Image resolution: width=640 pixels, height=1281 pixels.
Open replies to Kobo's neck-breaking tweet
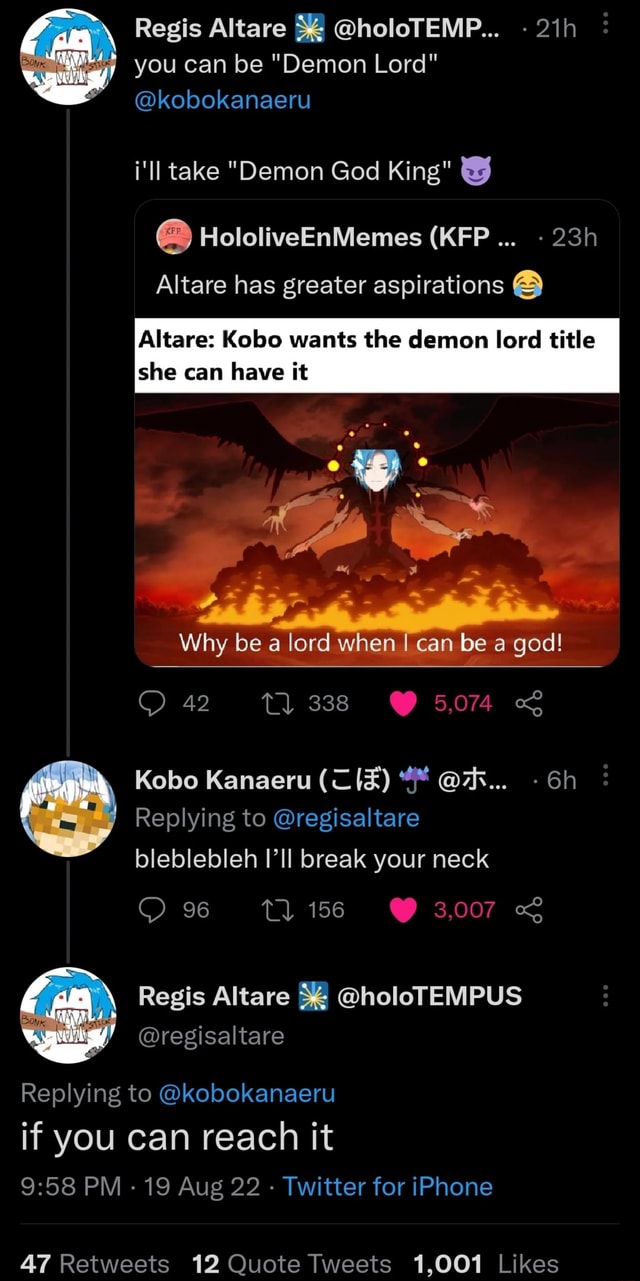(x=152, y=910)
